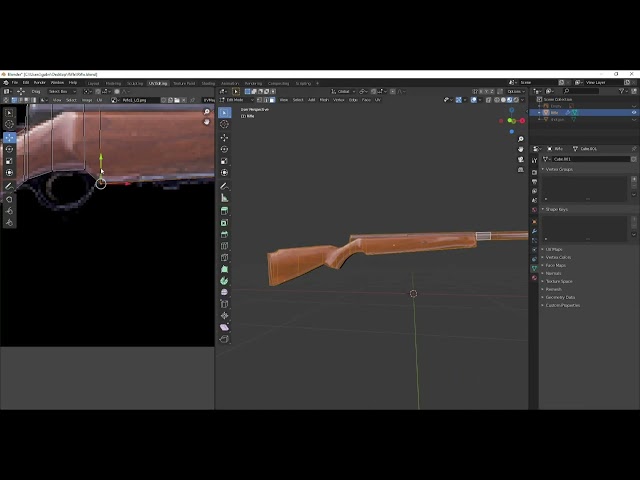Choose the Inset Faces tool
Image resolution: width=640 pixels, height=480 pixels.
click(x=224, y=223)
